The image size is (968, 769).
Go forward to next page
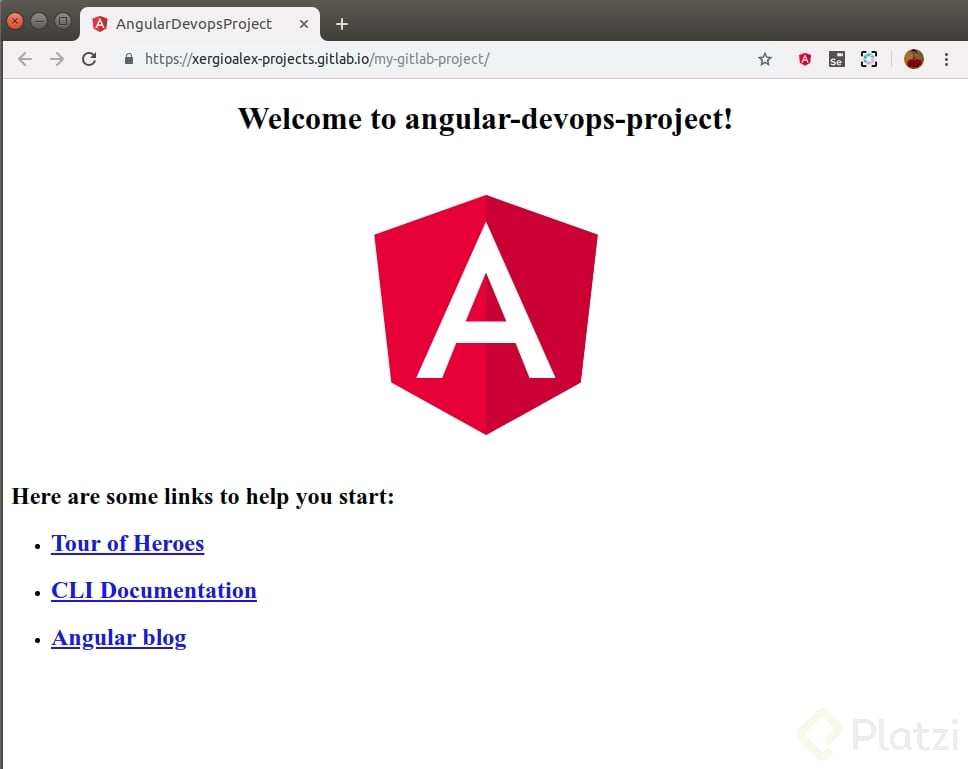coord(57,59)
